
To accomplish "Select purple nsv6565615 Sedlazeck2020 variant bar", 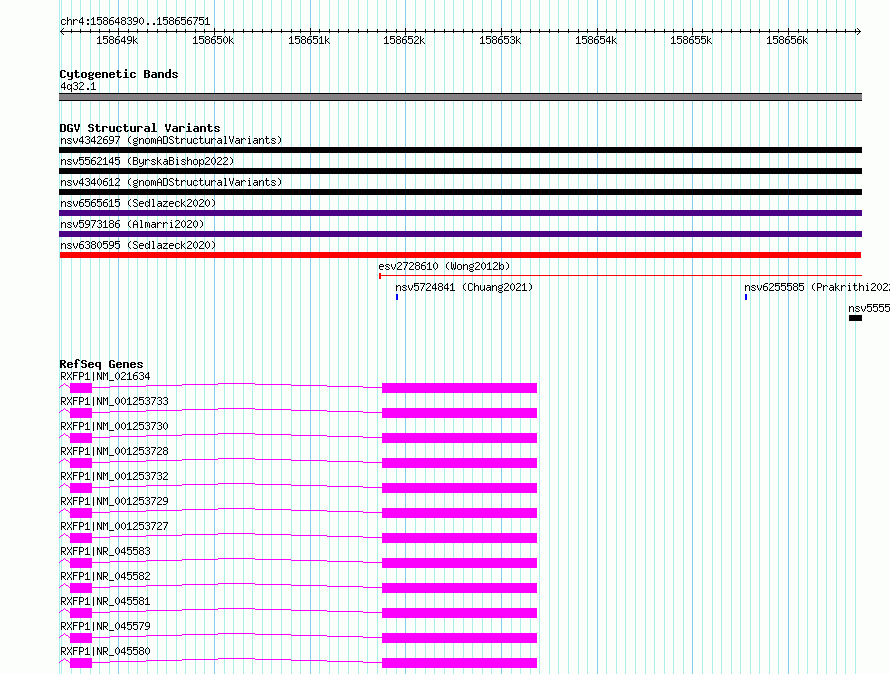I will (460, 213).
